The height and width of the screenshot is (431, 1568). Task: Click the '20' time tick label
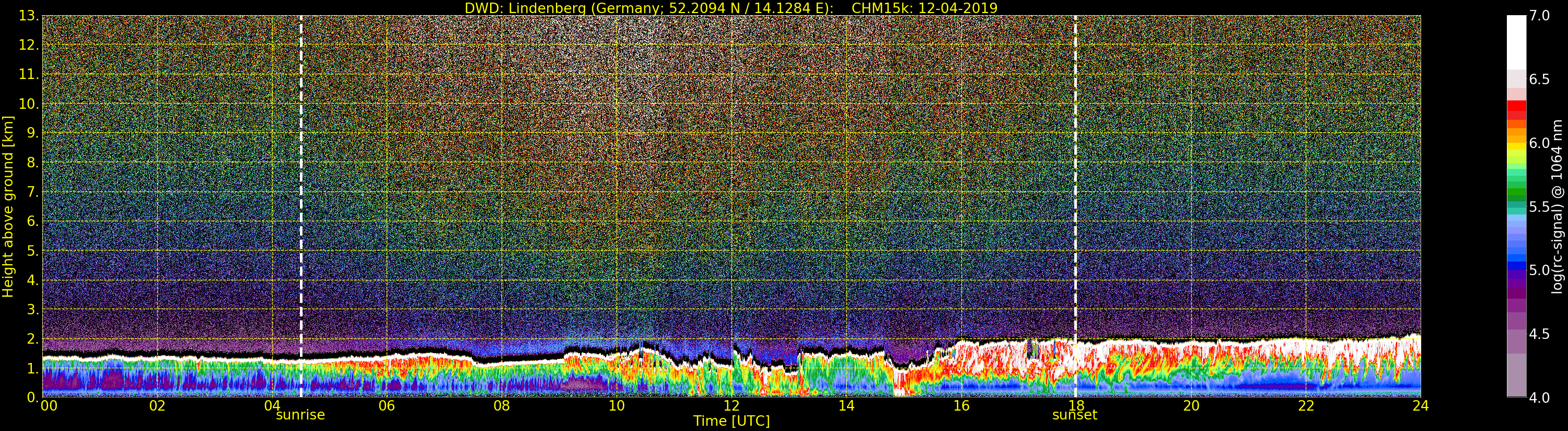[x=1191, y=406]
